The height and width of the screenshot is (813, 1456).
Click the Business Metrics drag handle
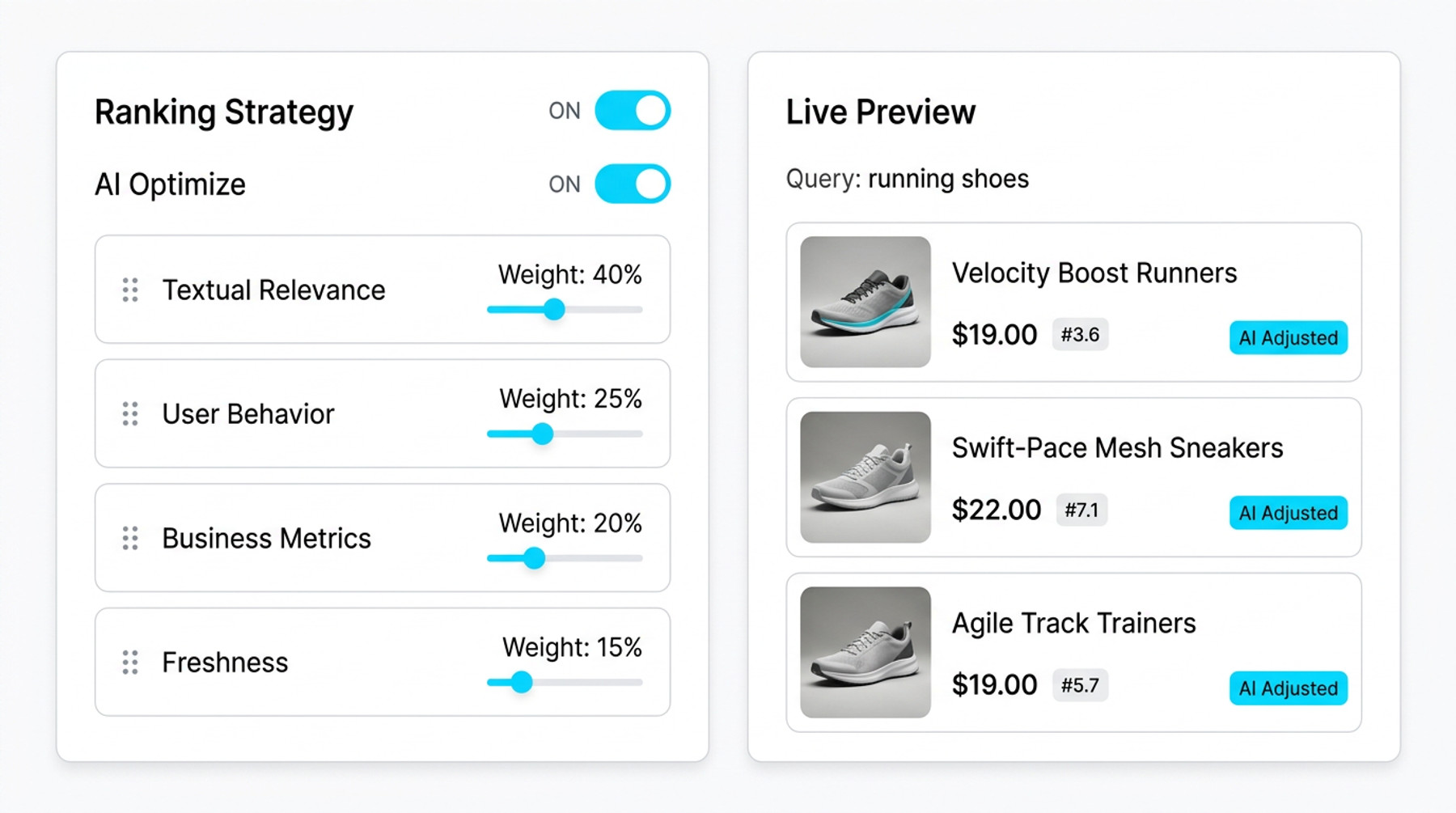(x=130, y=538)
